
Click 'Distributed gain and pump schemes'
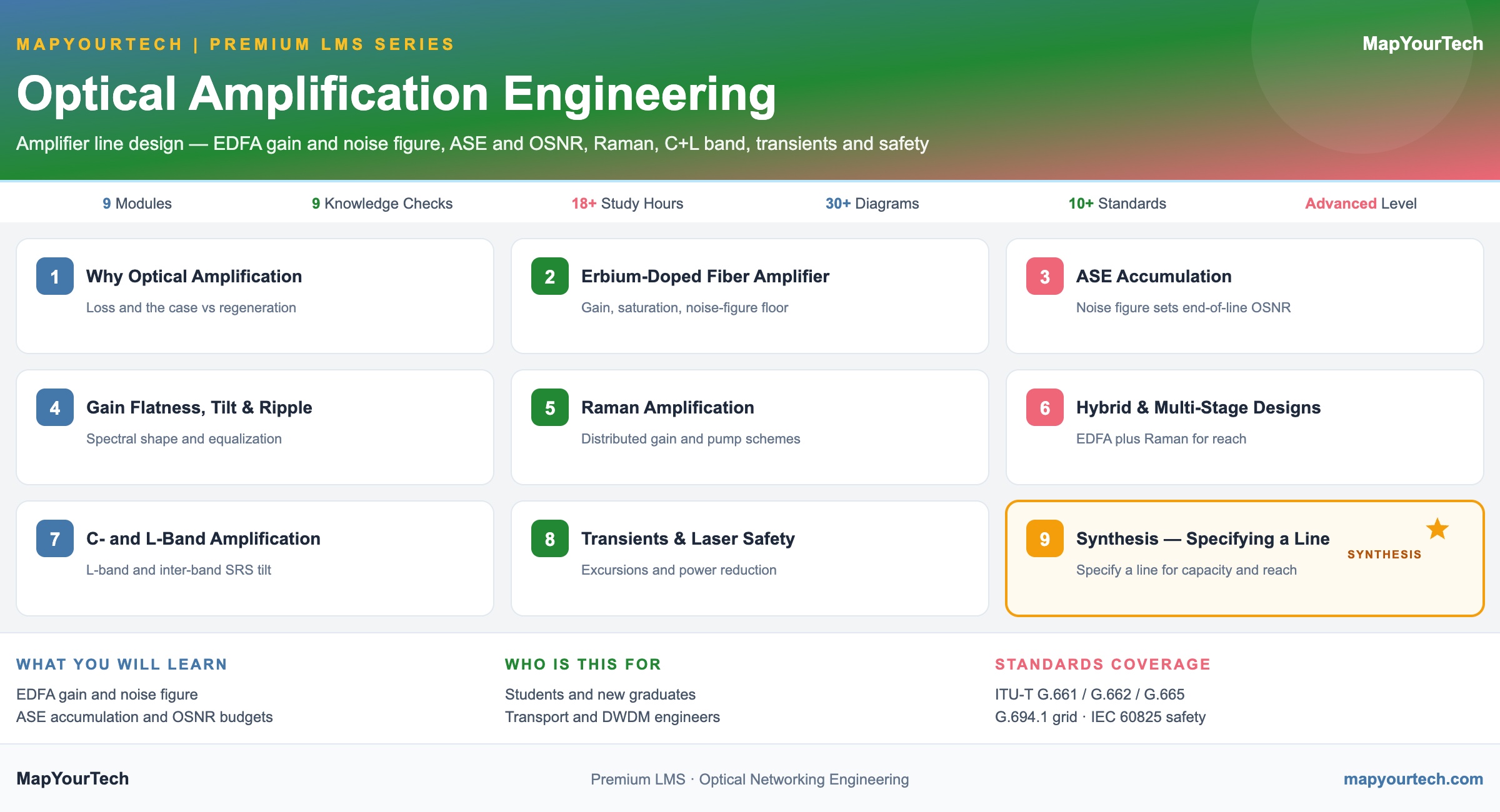click(x=691, y=438)
